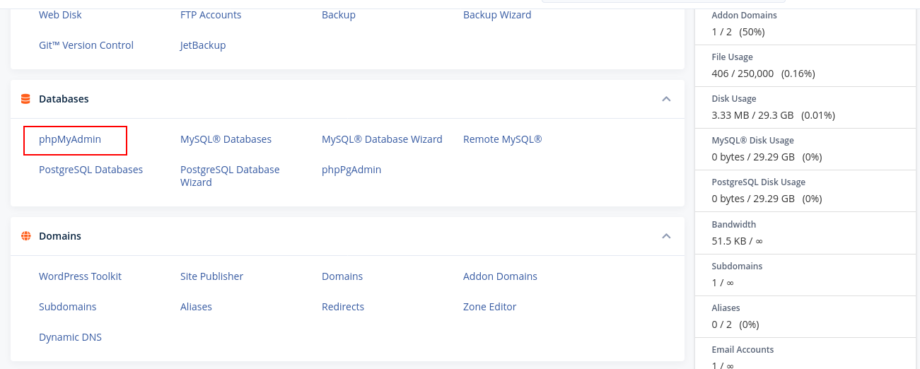Open the Subdomains page
This screenshot has width=920, height=369.
coord(67,307)
